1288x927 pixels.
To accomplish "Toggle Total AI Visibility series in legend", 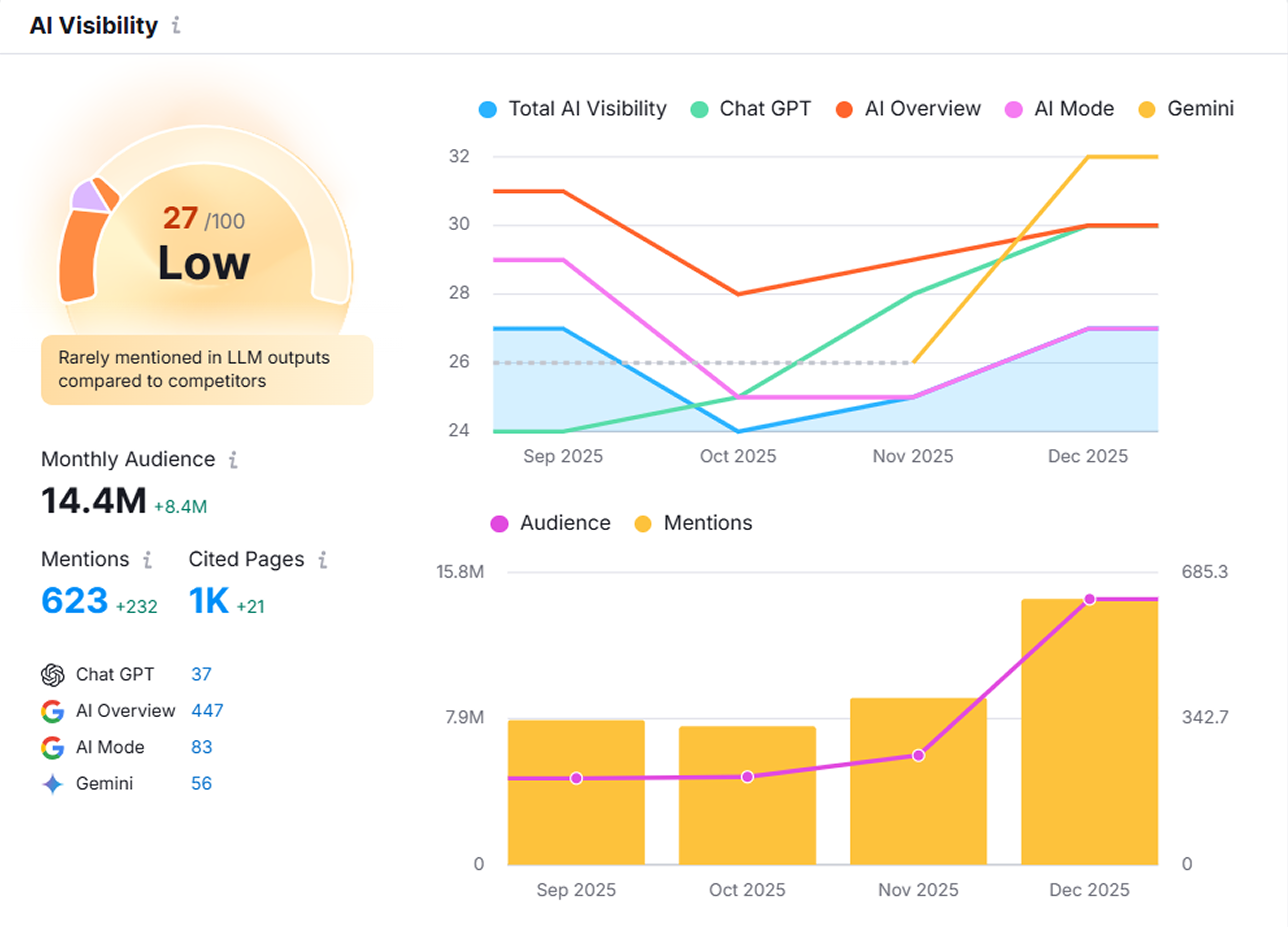I will pos(572,108).
